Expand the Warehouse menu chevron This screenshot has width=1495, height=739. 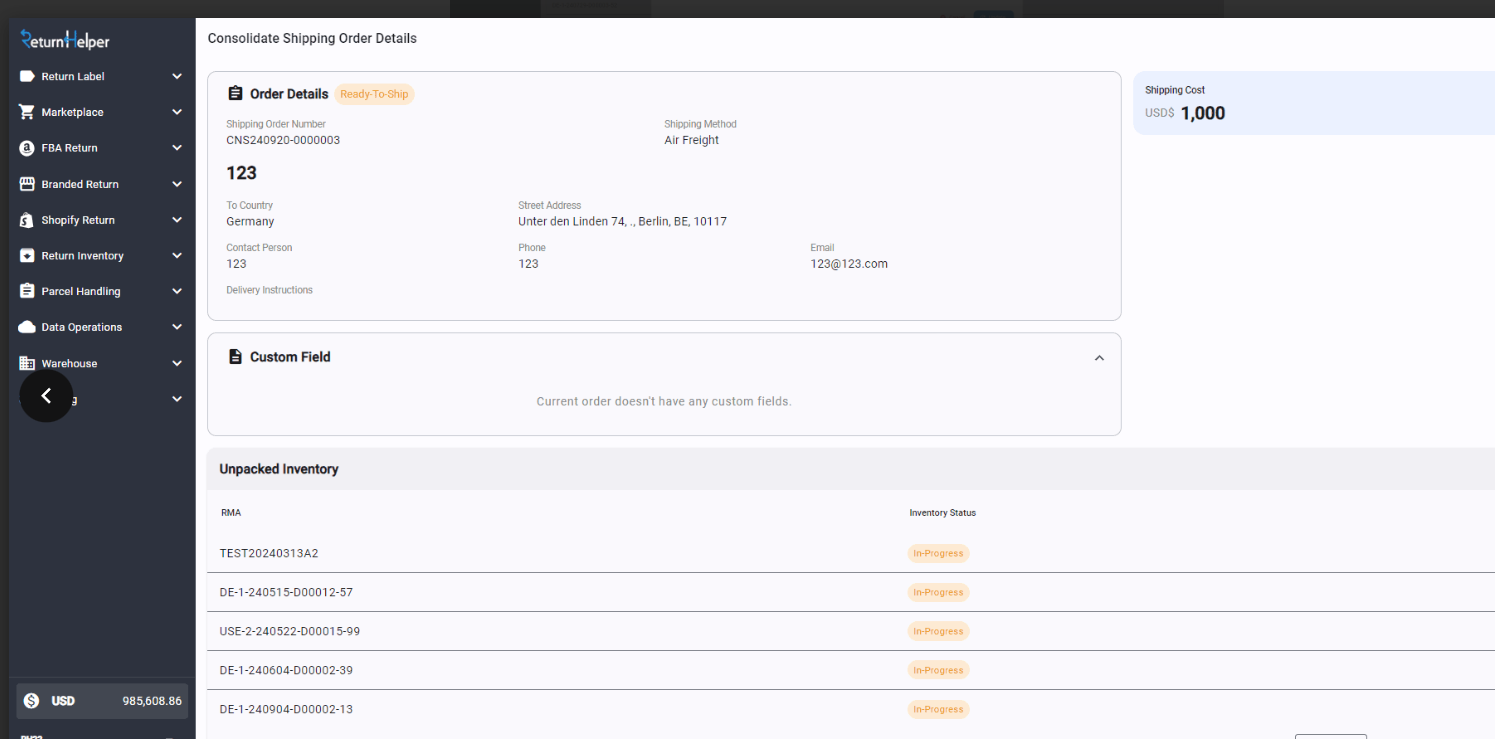coord(177,363)
